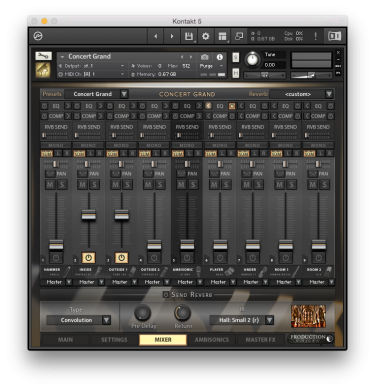Disable the Outside 1 mic power button
The height and width of the screenshot is (390, 375).
click(x=121, y=257)
